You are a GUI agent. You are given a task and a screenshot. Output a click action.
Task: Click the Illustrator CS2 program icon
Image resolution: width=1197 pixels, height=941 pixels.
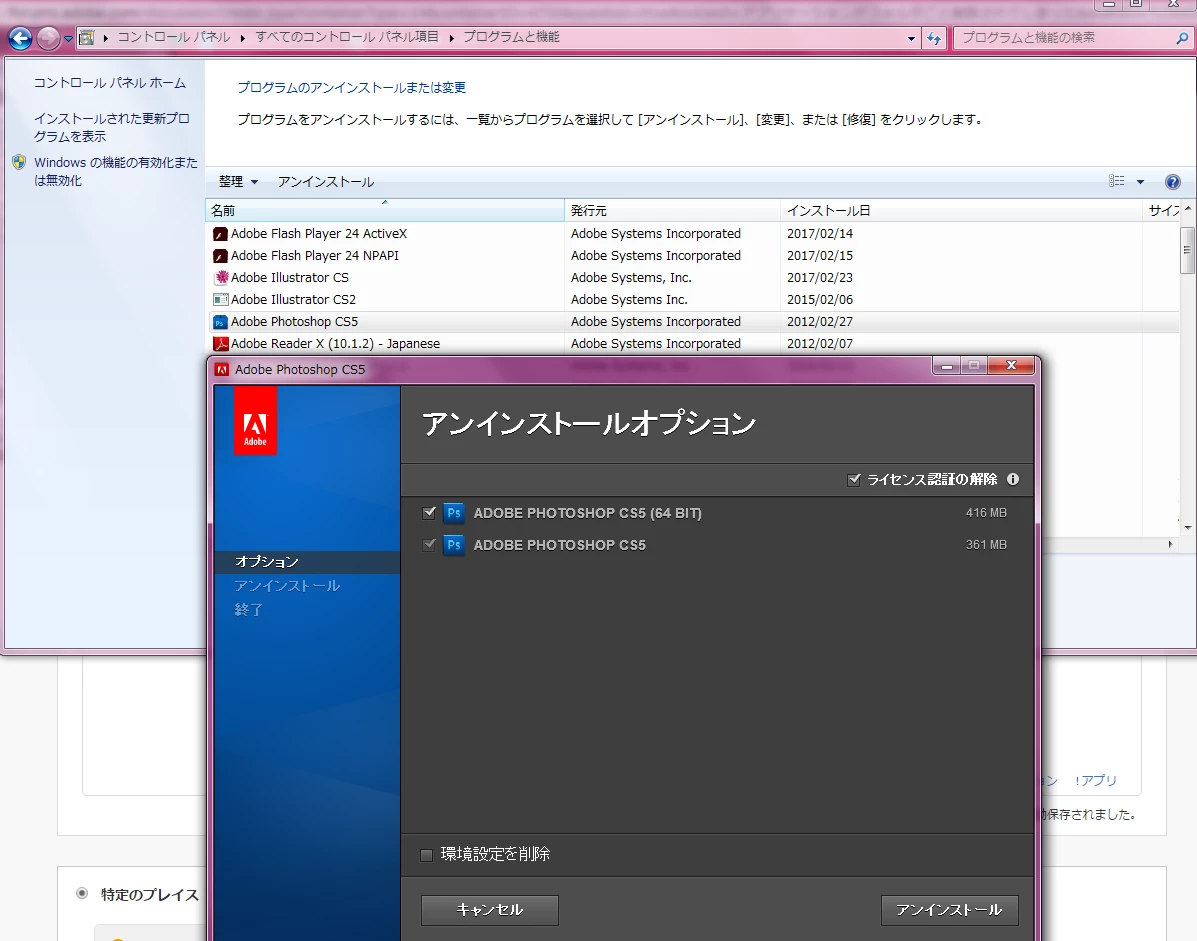pyautogui.click(x=221, y=300)
